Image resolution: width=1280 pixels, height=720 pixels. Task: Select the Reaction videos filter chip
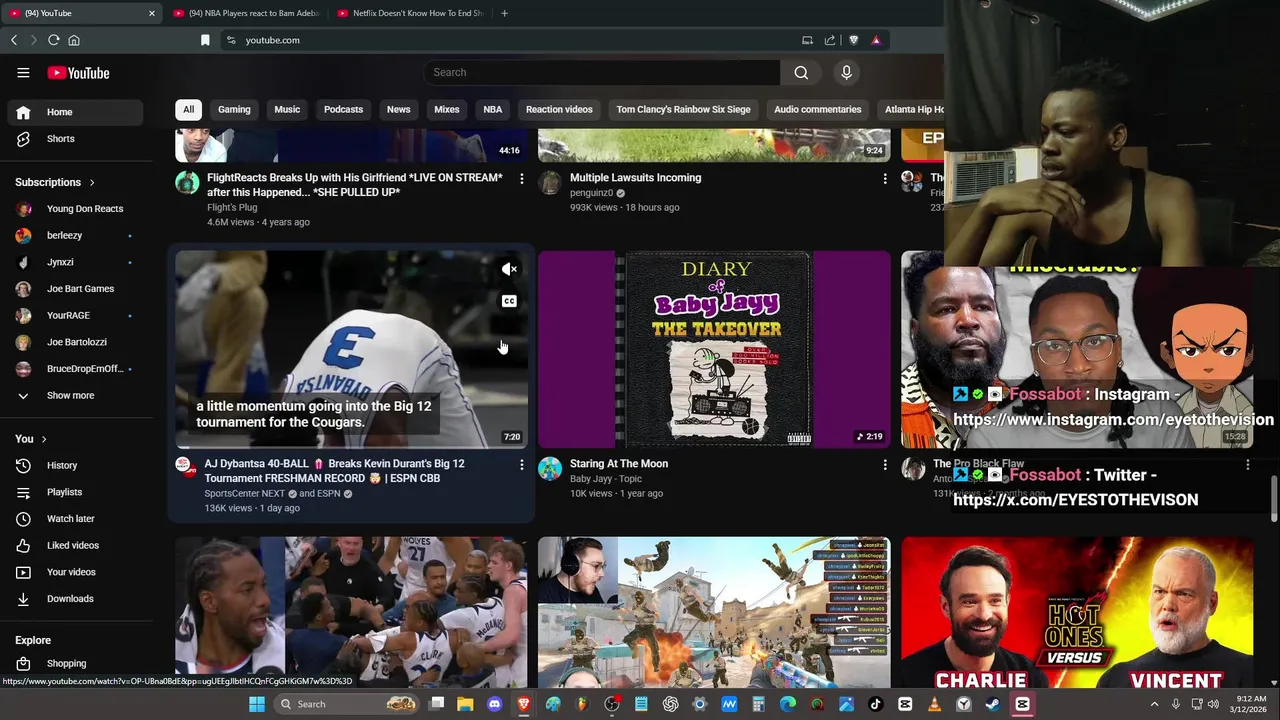(x=559, y=109)
